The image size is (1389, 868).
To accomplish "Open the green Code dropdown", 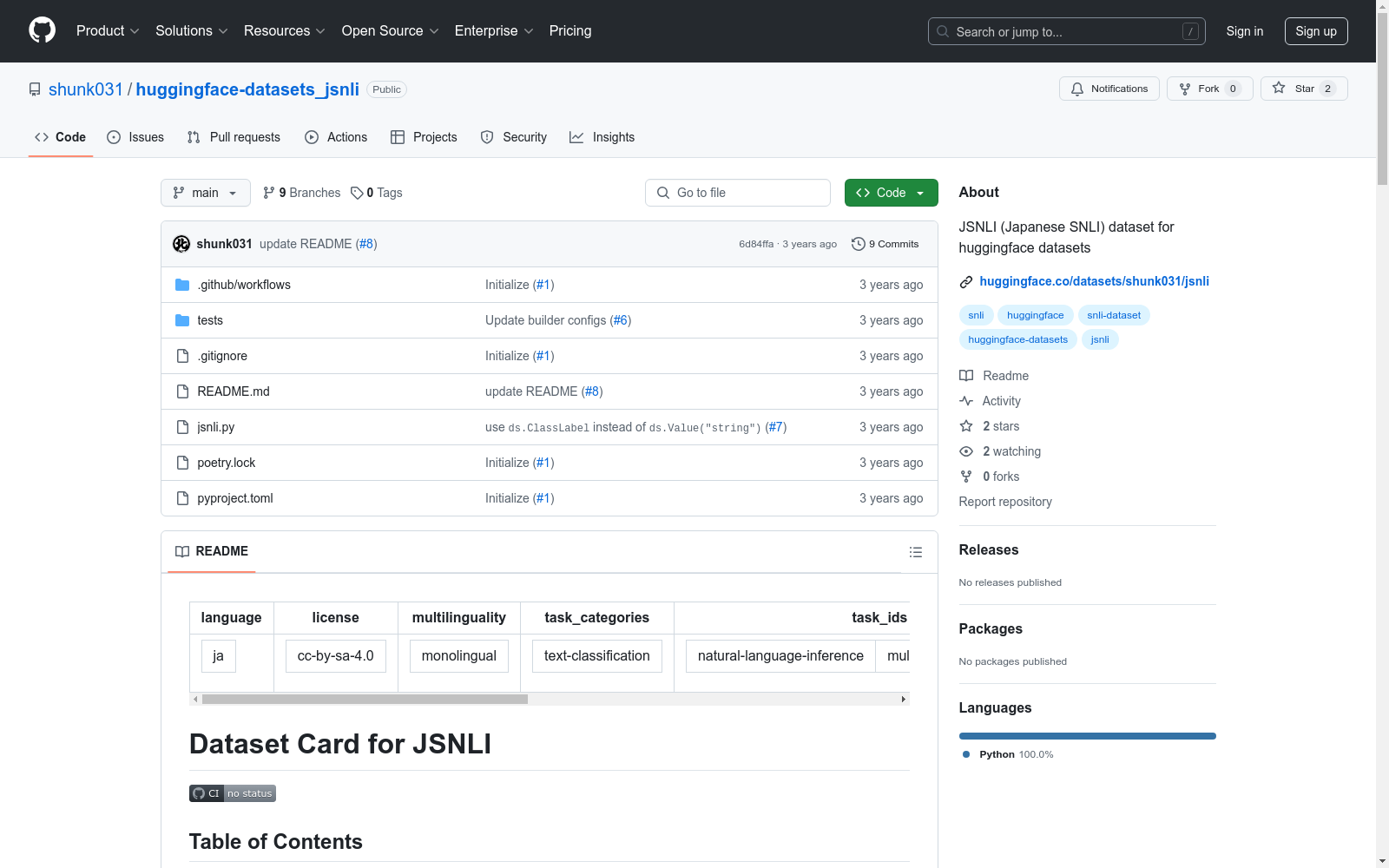I will [891, 193].
